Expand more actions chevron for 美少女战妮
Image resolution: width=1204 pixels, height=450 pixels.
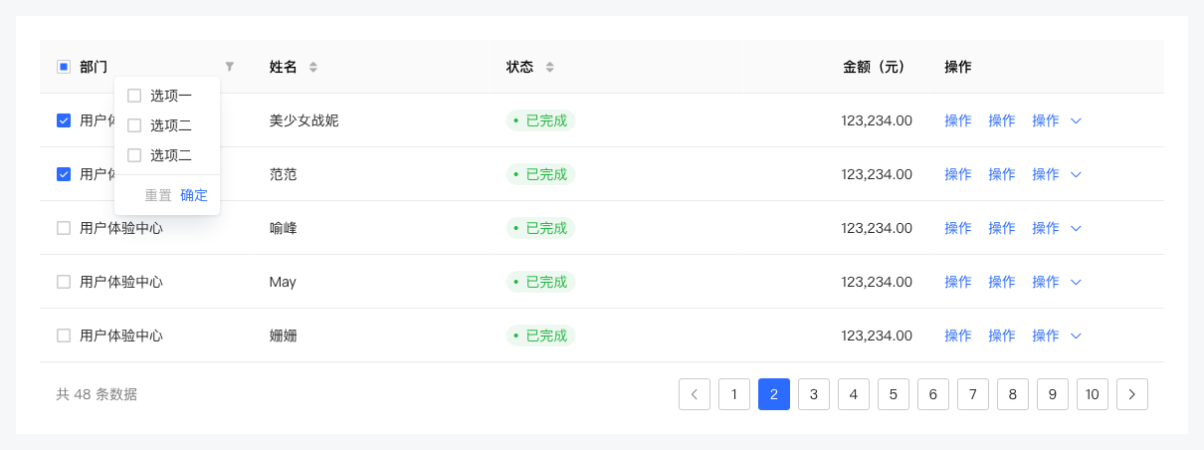tap(1076, 121)
